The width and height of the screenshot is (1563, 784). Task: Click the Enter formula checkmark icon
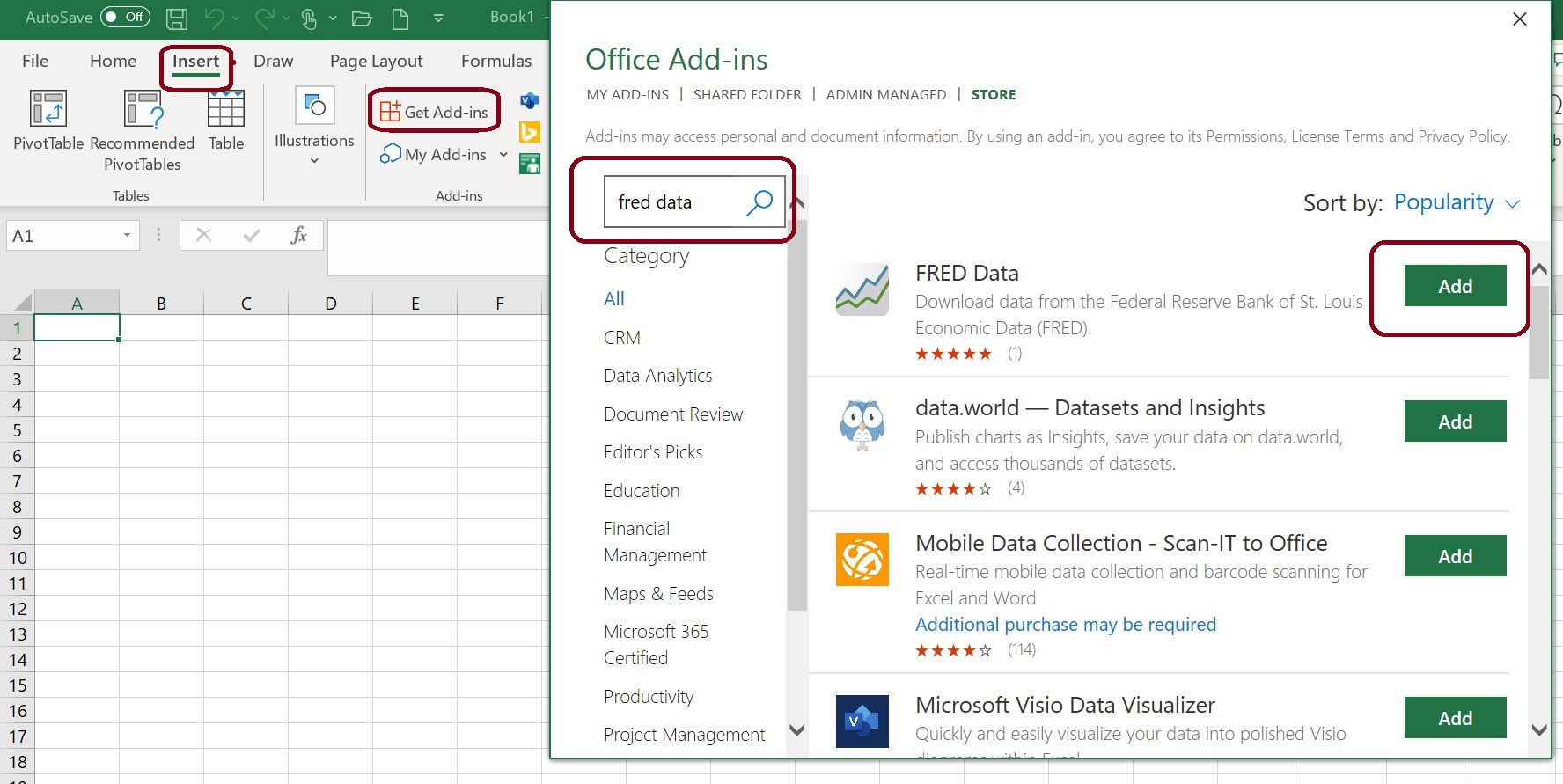pyautogui.click(x=252, y=235)
